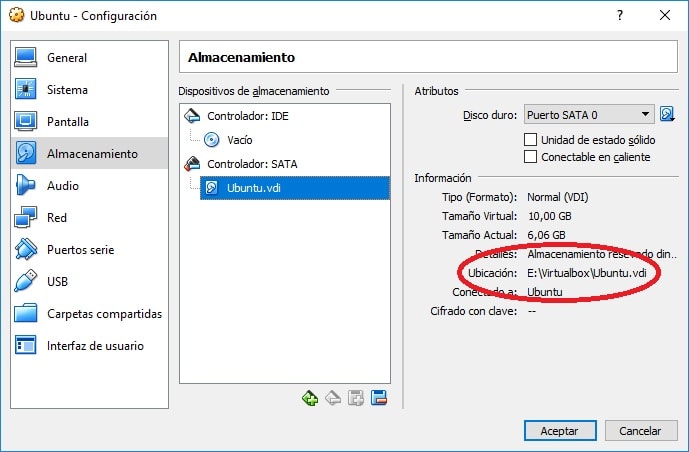Click the VirtualBox gear icon in title bar
The image size is (689, 452).
pyautogui.click(x=17, y=15)
